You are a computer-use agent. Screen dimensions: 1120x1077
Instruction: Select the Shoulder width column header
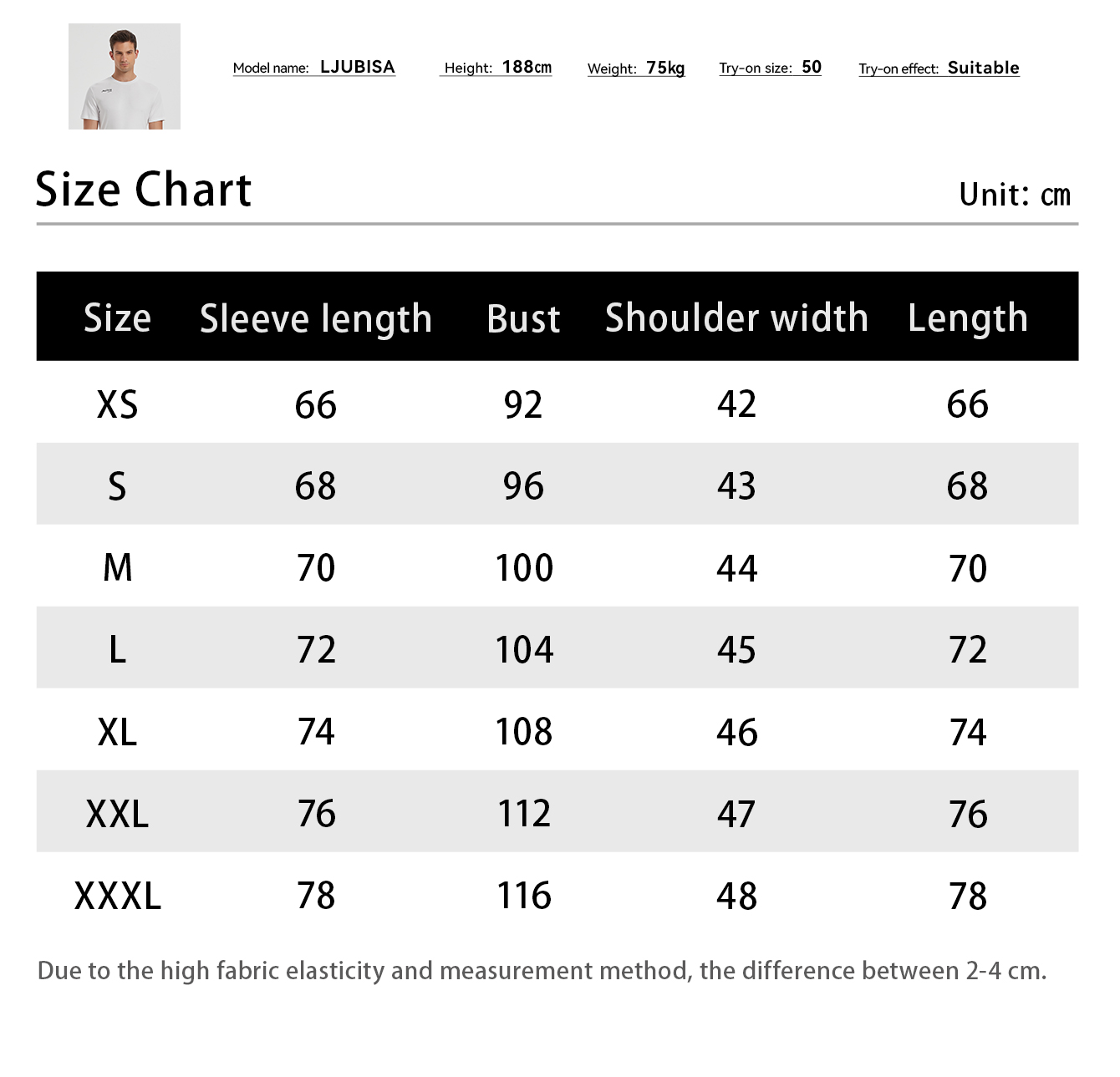pos(736,318)
